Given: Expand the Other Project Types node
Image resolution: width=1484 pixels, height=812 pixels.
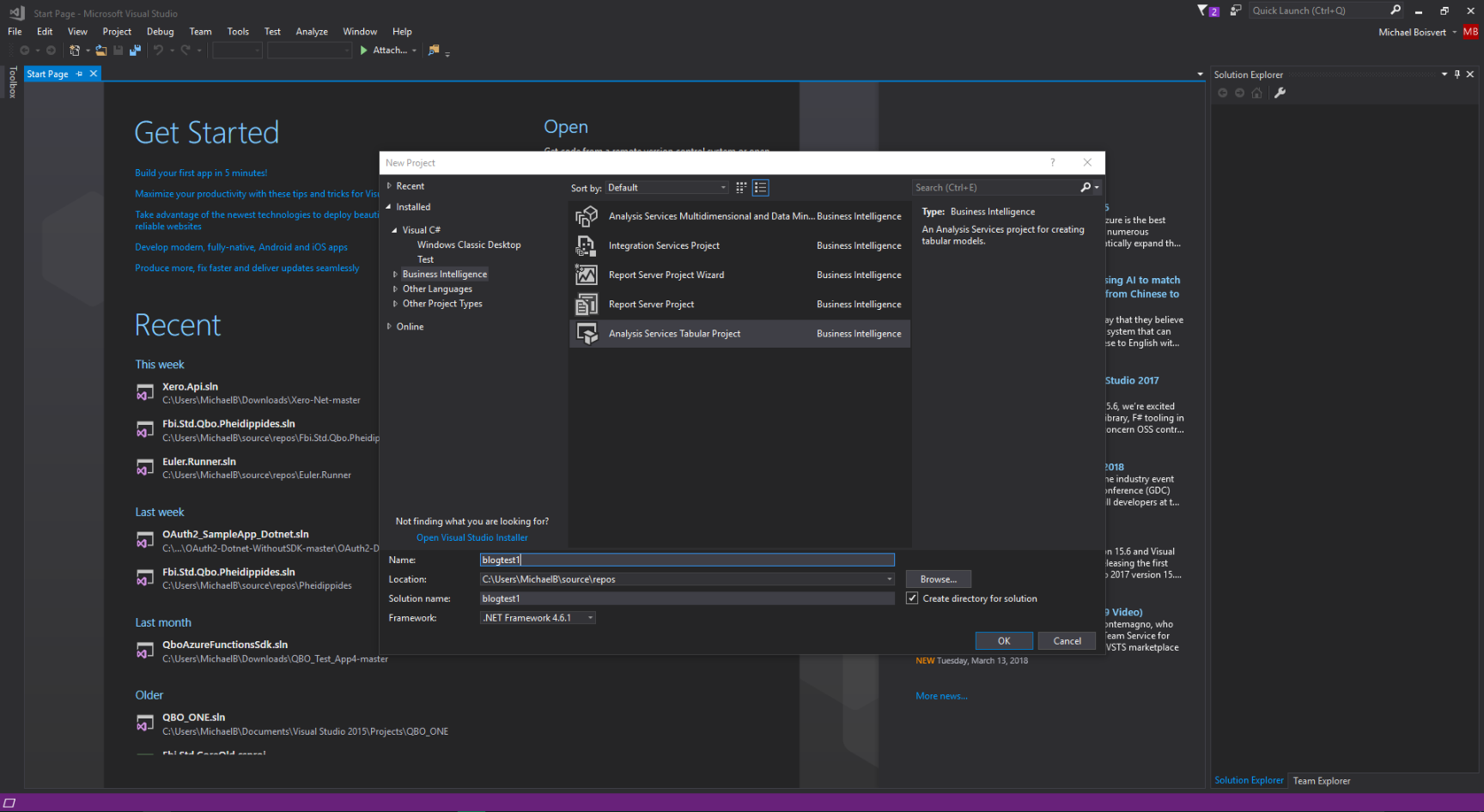Looking at the screenshot, I should pyautogui.click(x=395, y=304).
